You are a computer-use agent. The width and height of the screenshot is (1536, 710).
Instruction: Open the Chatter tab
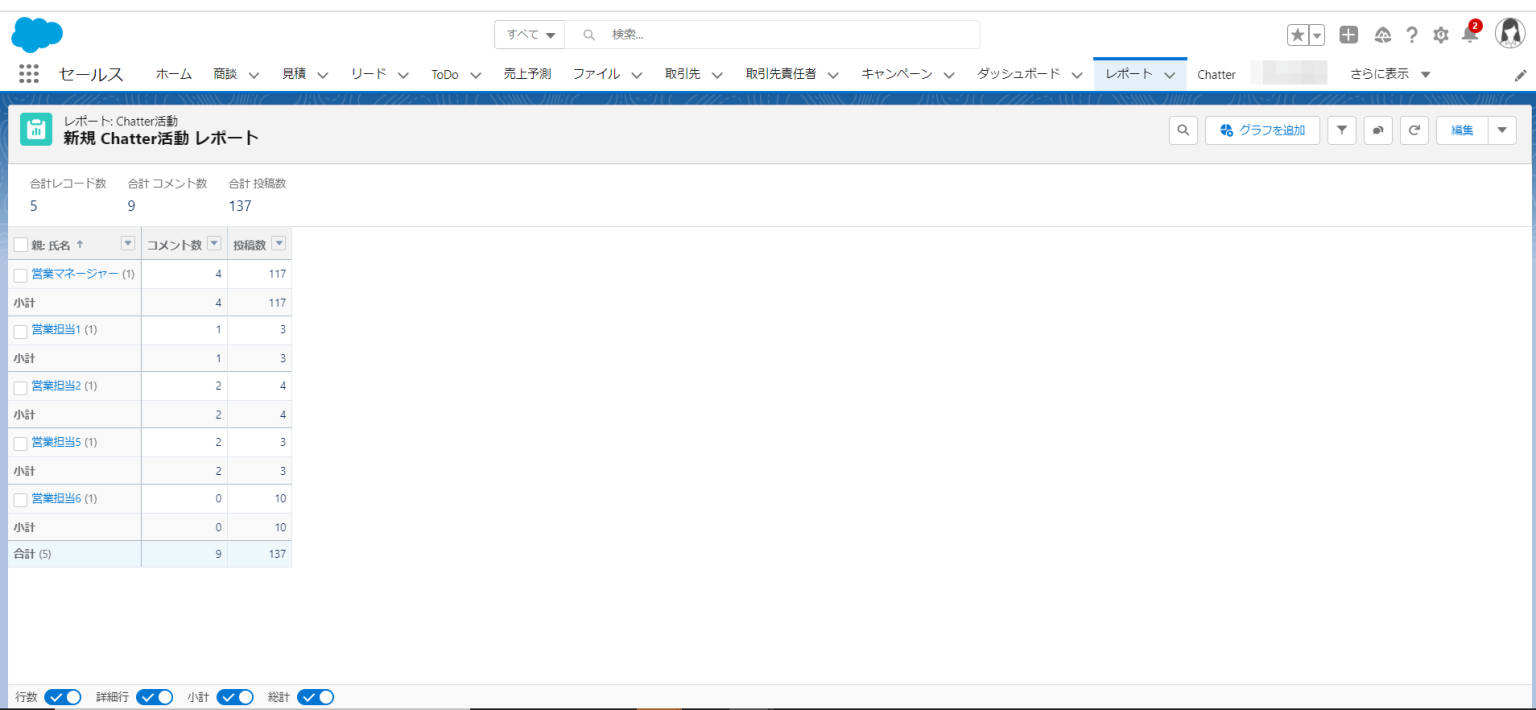[x=1216, y=73]
